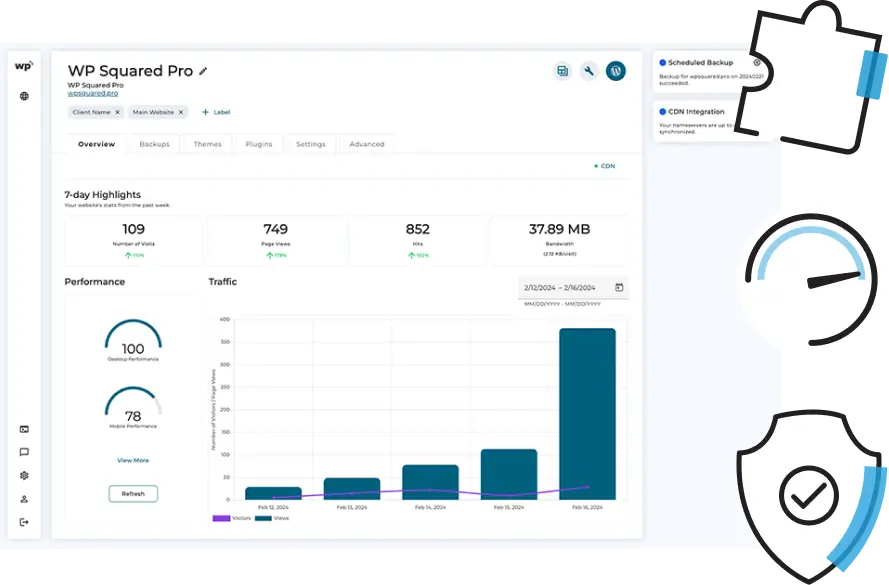Edit site name with pencil icon
This screenshot has width=889, height=585.
[203, 71]
